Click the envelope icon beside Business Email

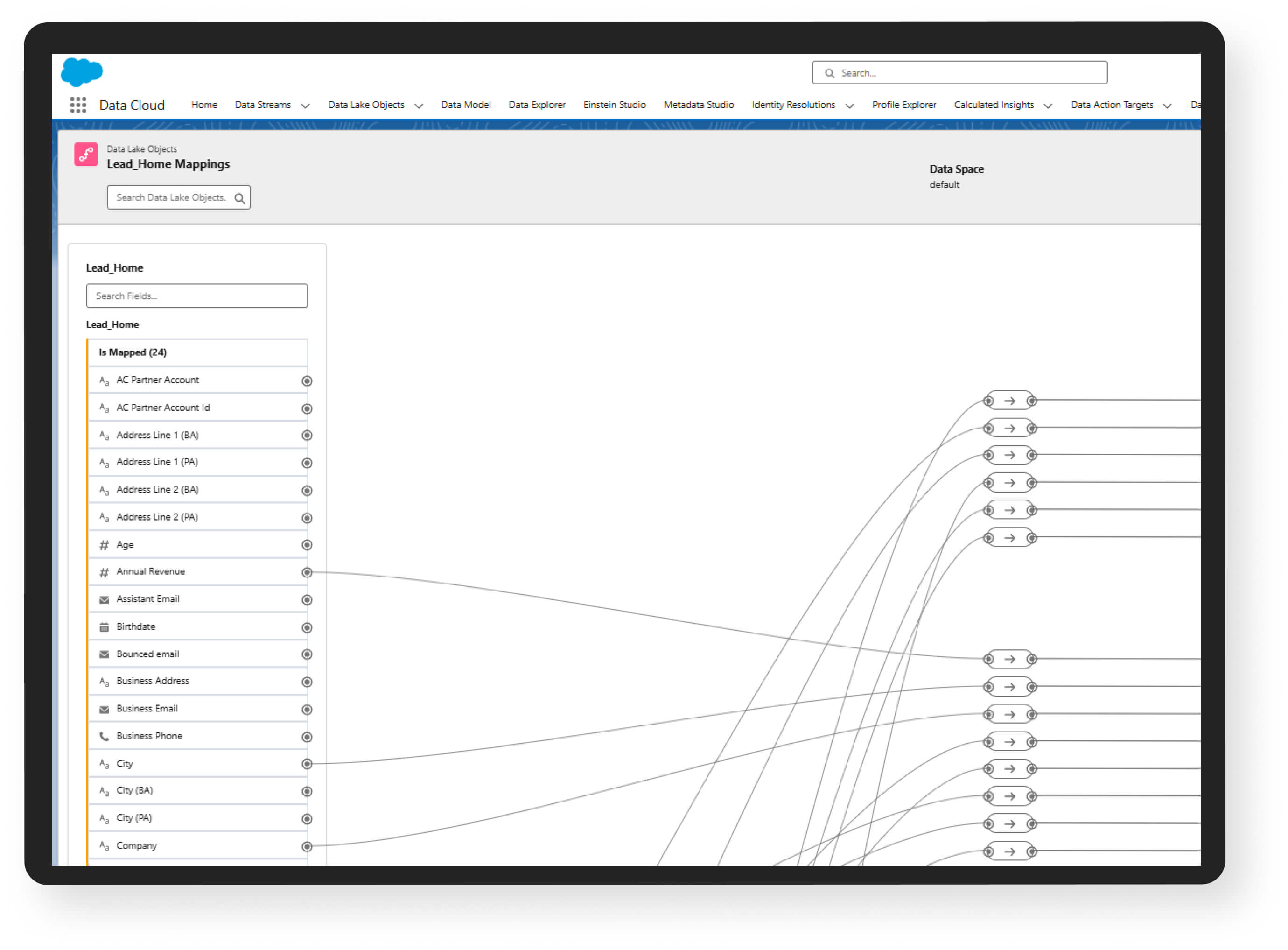104,709
